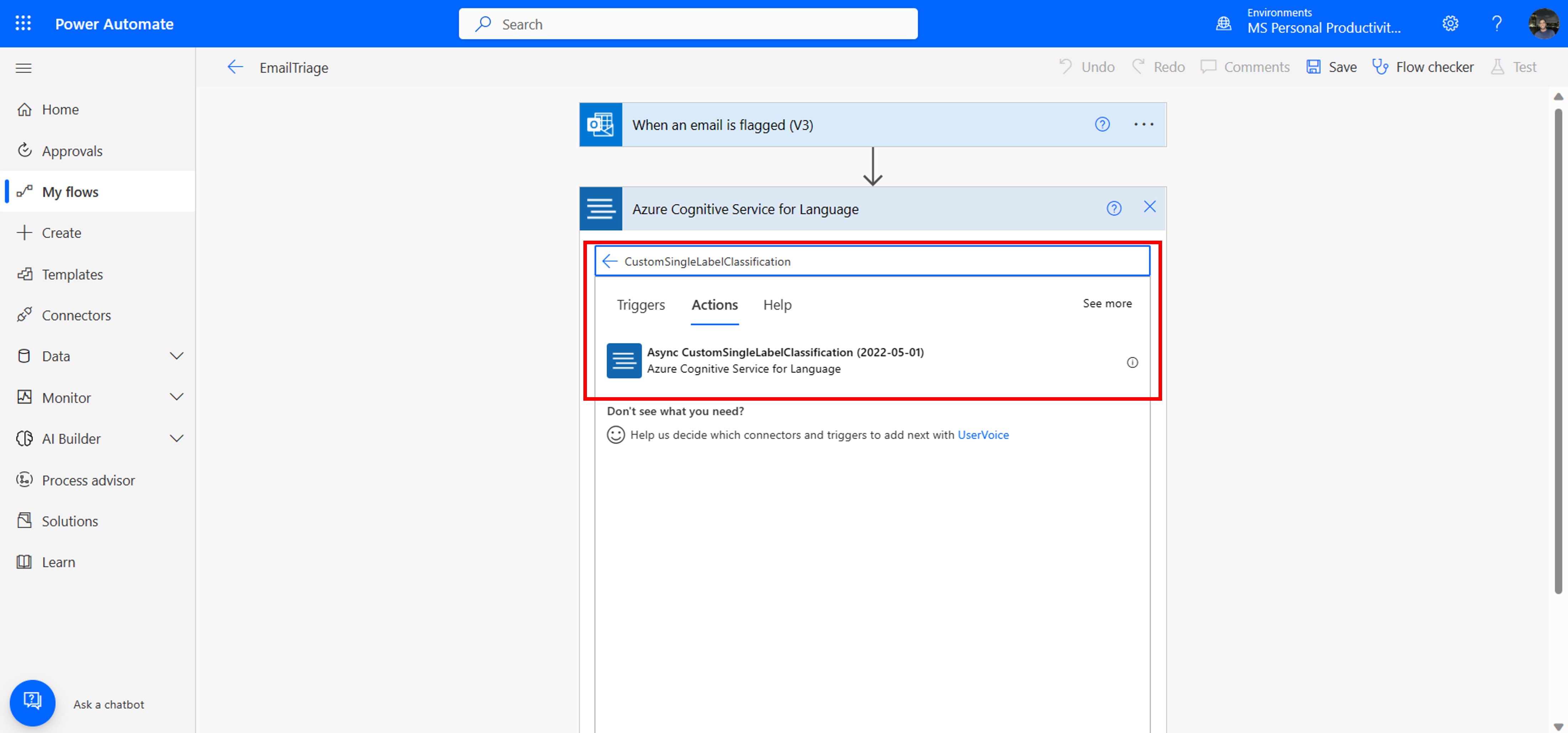
Task: Open help for Azure Cognitive Service step
Action: coord(1113,208)
